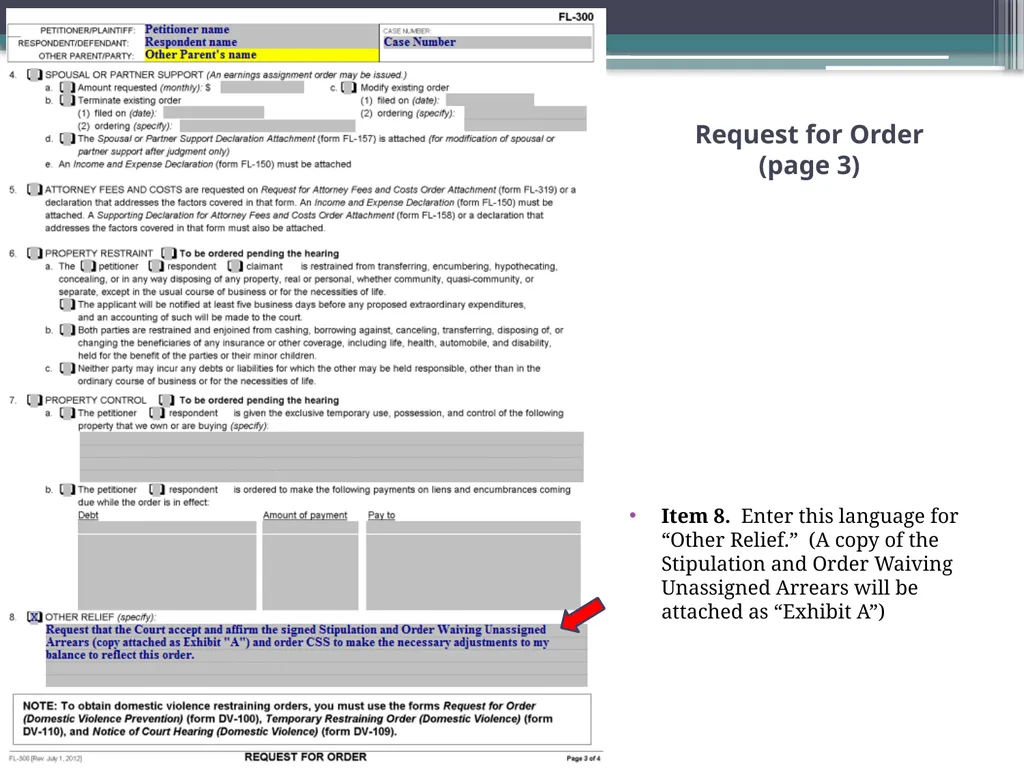Check 'To be ordered pending the hearing' for Property Control
The height and width of the screenshot is (768, 1024).
pos(167,400)
